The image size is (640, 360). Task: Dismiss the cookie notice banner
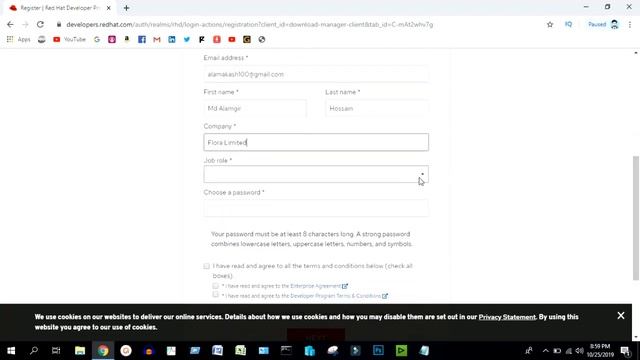click(621, 316)
